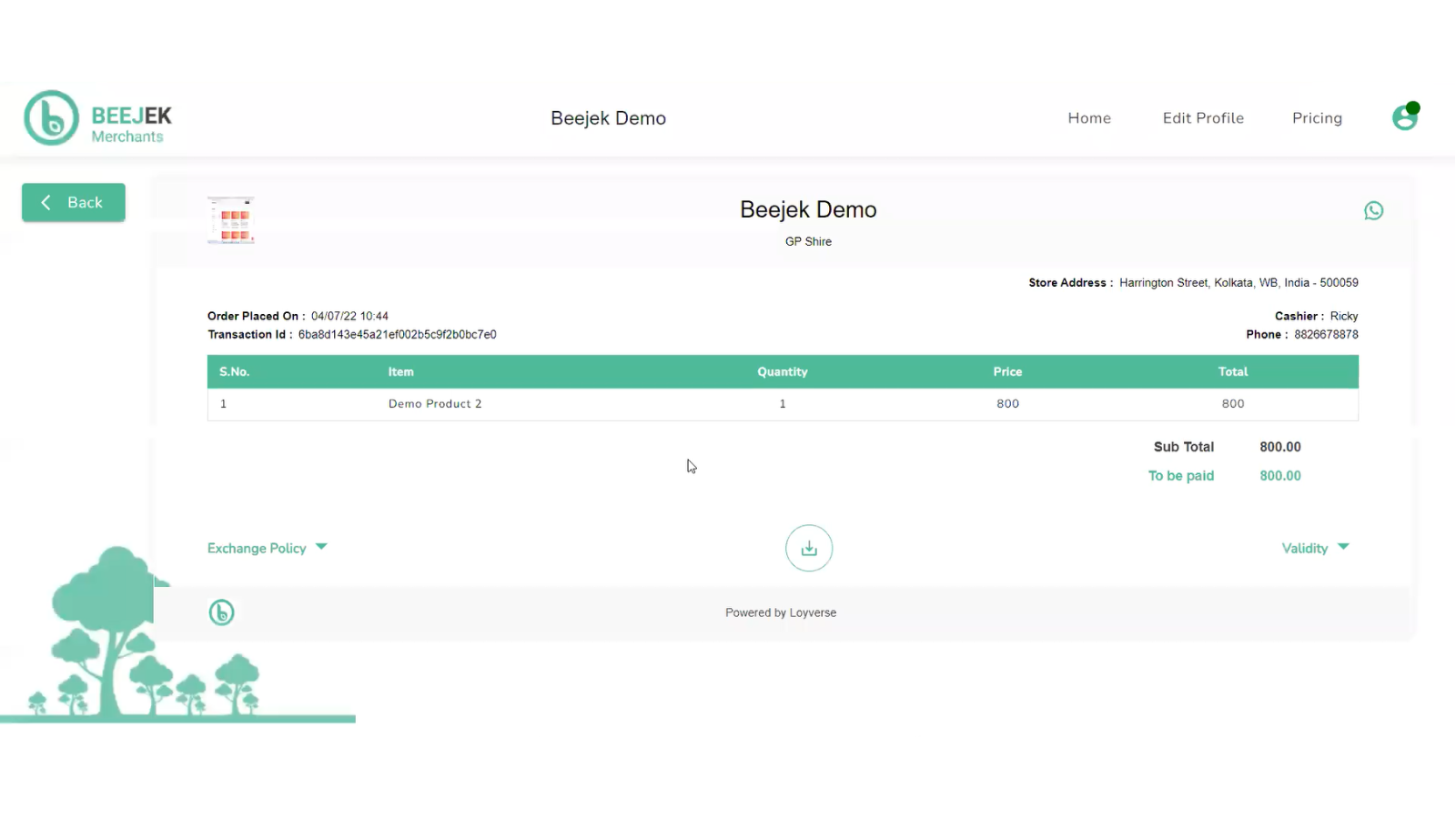This screenshot has height=819, width=1456.
Task: Open the Edit Profile menu item
Action: tap(1203, 118)
